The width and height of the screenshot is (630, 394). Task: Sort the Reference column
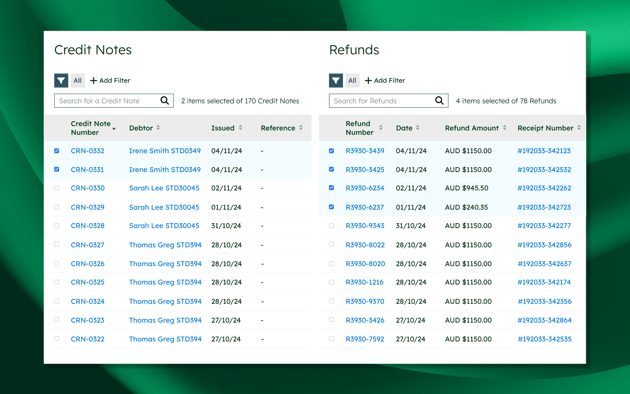tap(301, 127)
